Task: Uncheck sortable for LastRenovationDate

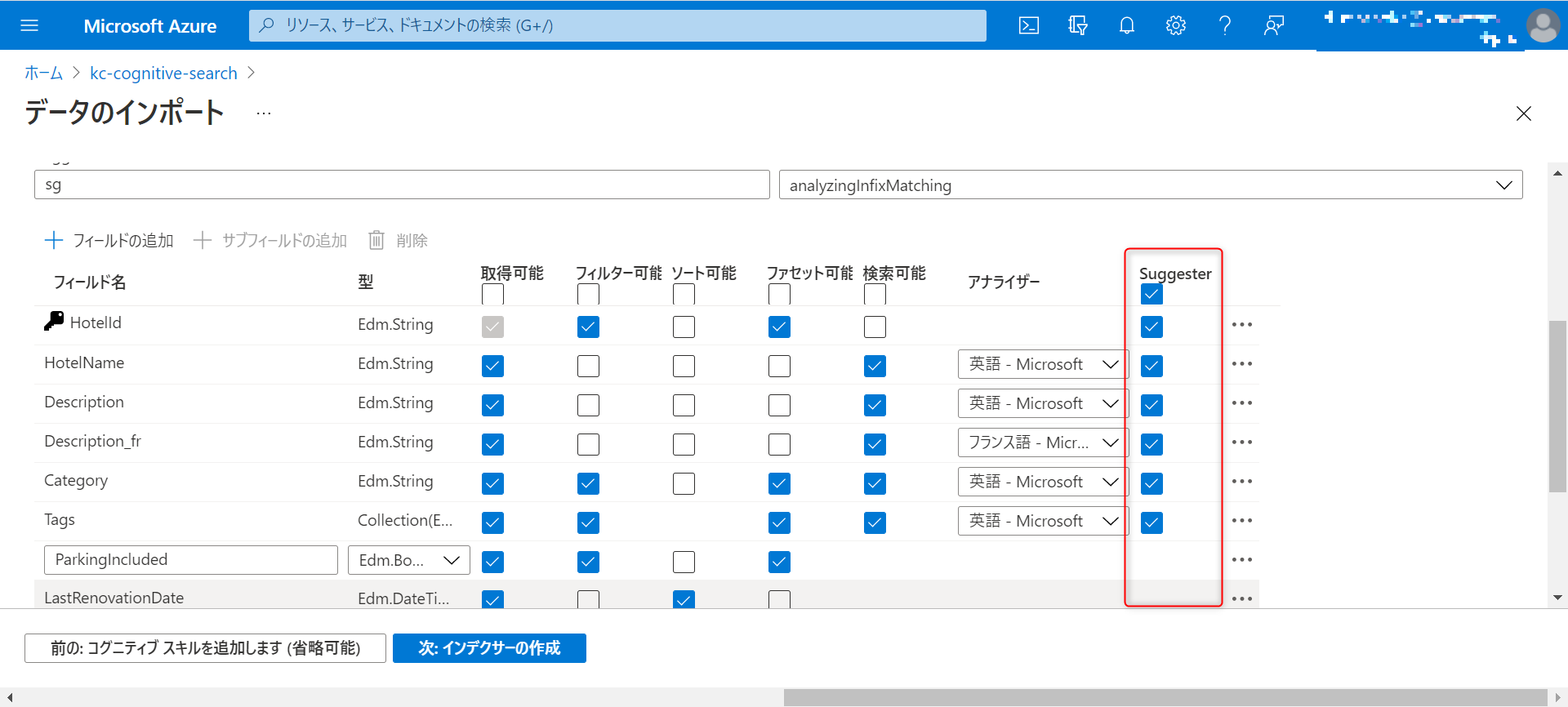Action: 684,599
